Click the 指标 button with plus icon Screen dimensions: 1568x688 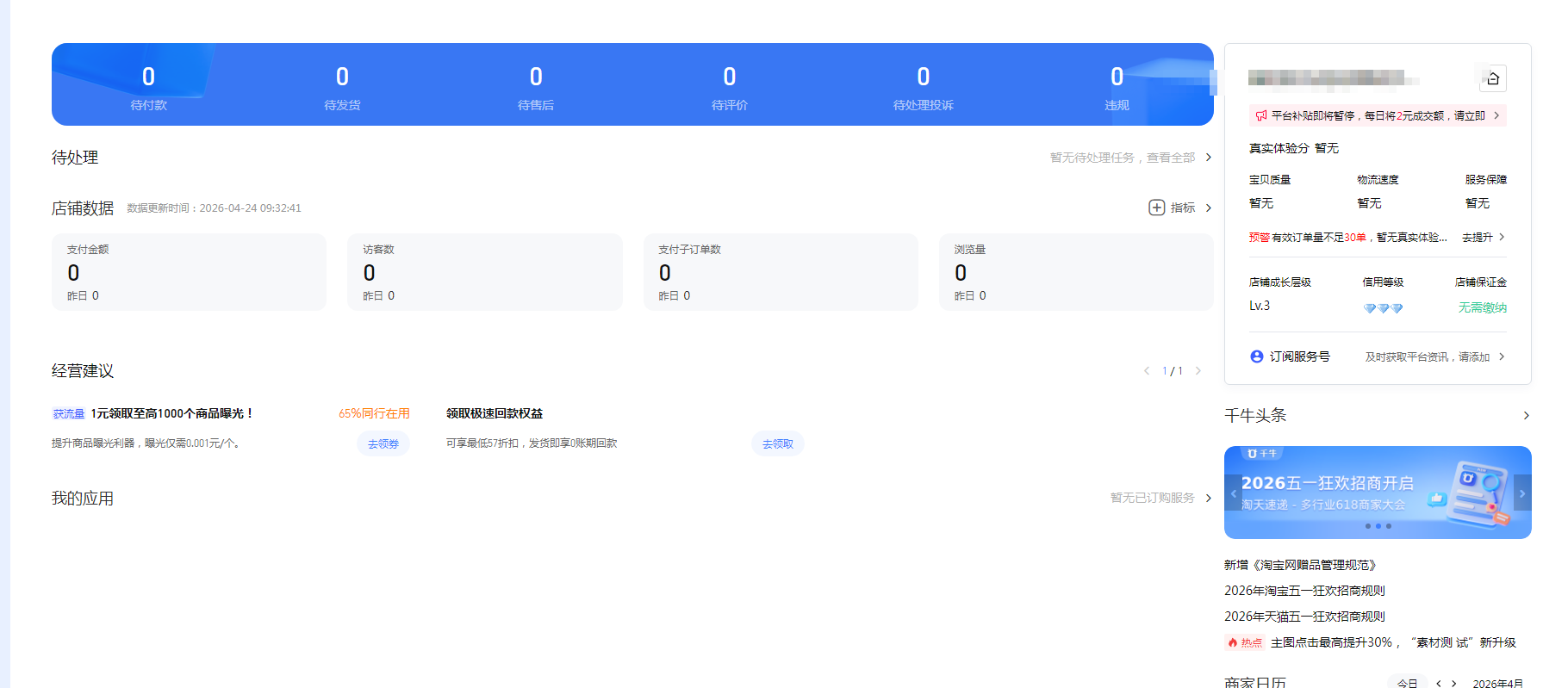coord(1173,208)
